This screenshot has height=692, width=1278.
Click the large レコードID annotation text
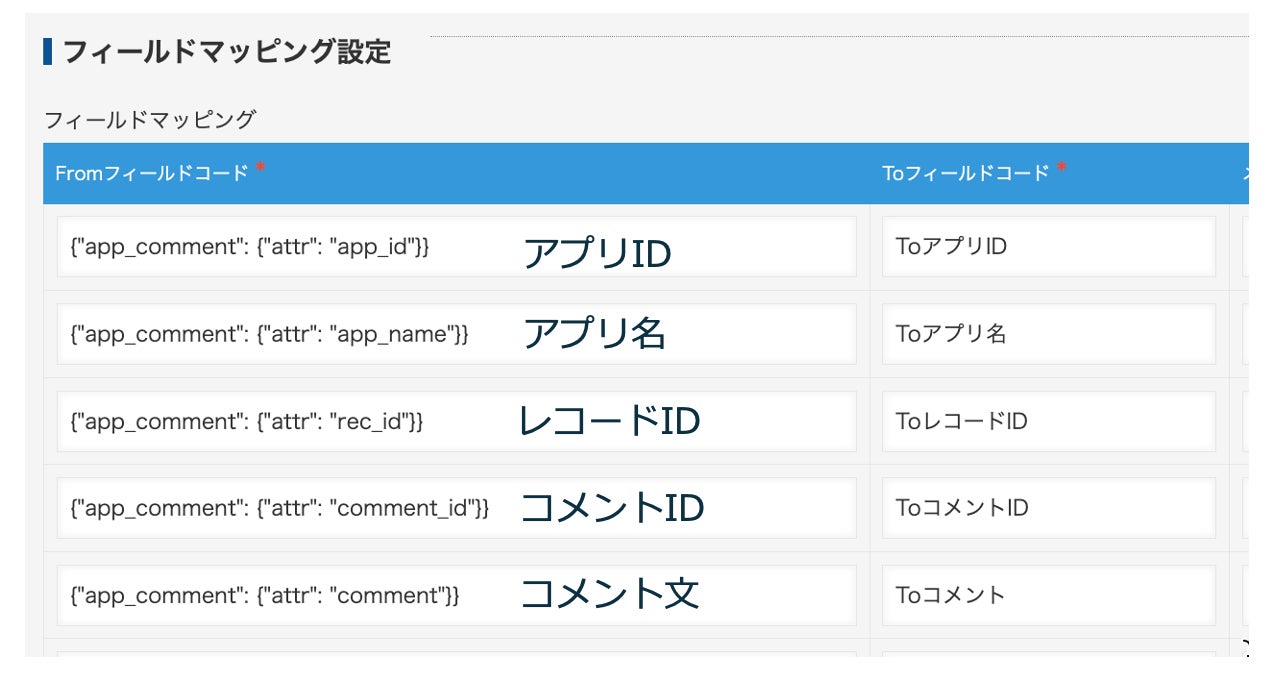pyautogui.click(x=609, y=422)
